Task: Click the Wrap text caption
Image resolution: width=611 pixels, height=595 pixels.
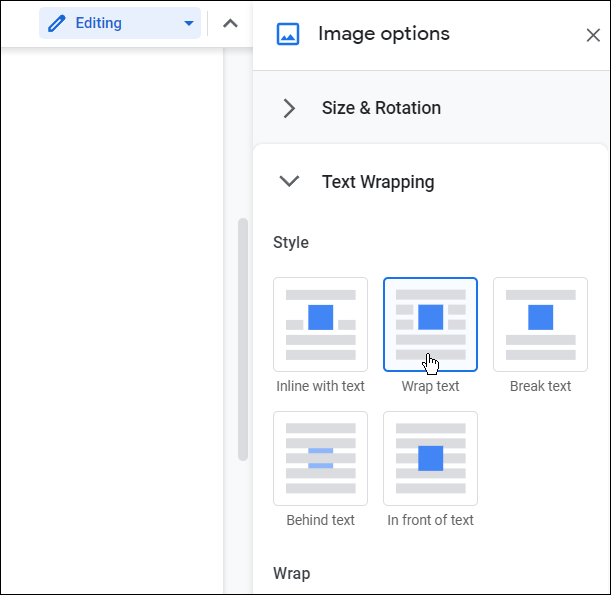Action: 430,386
